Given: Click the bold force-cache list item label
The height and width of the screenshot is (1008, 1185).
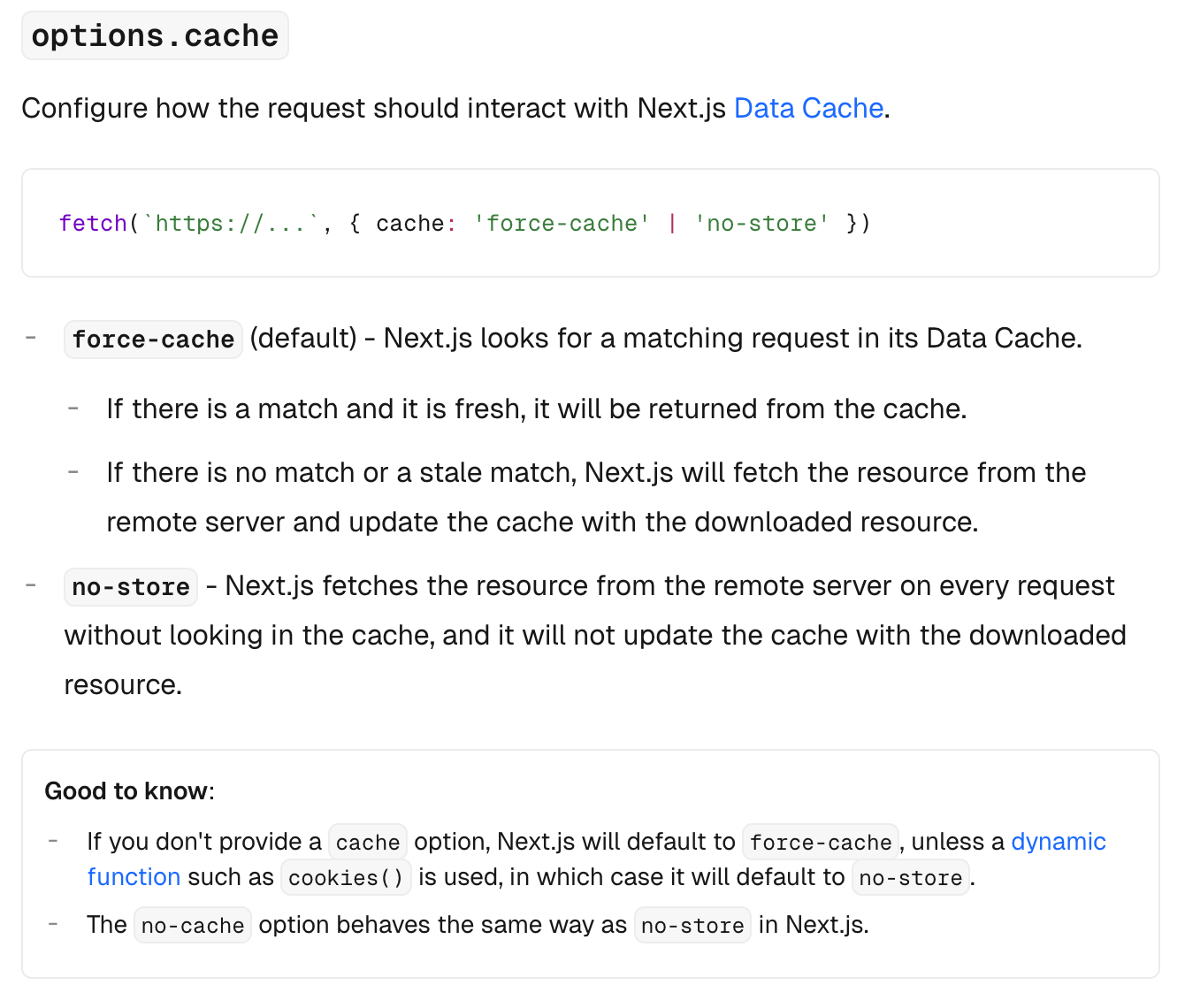Looking at the screenshot, I should 153,340.
